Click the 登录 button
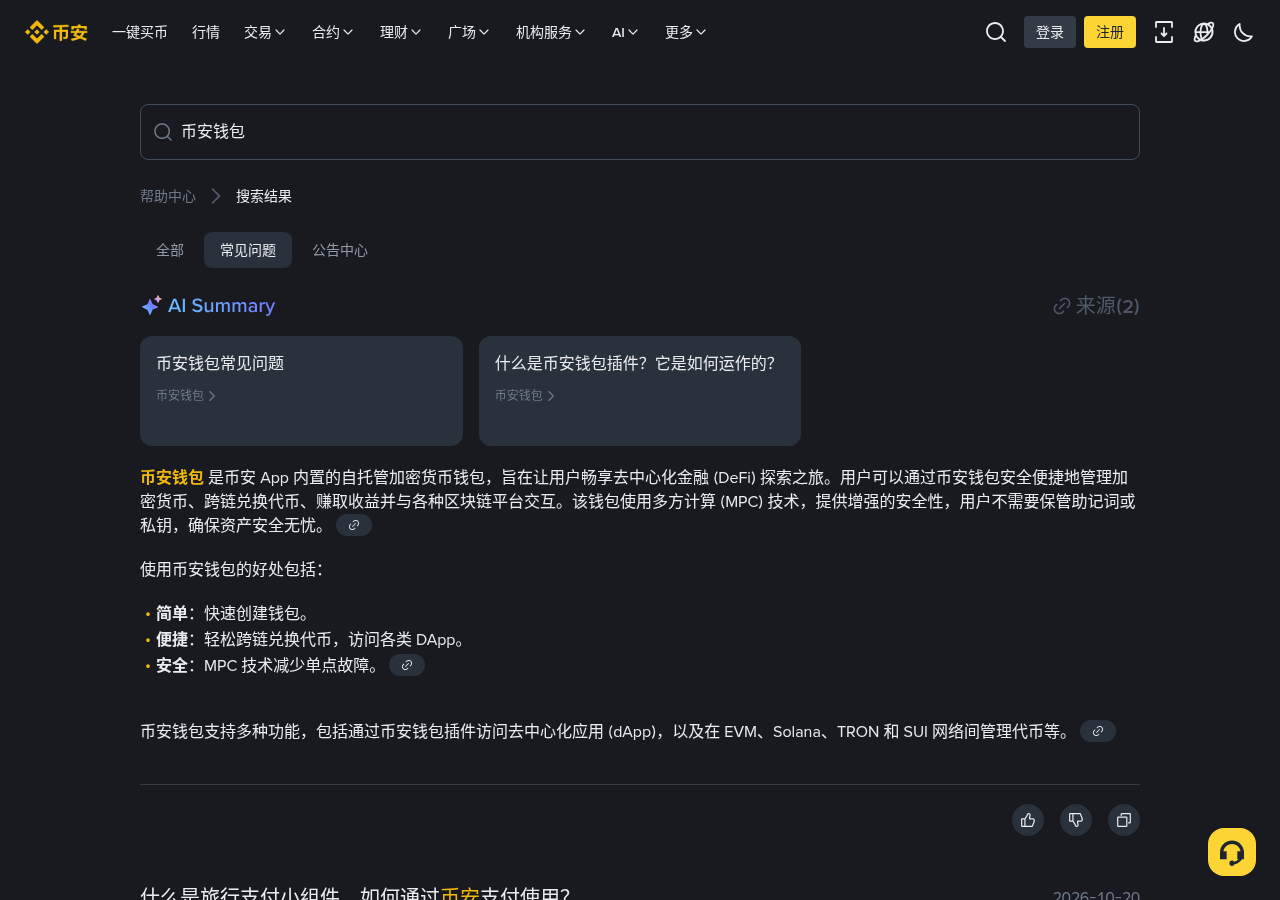This screenshot has width=1280, height=900. 1050,32
